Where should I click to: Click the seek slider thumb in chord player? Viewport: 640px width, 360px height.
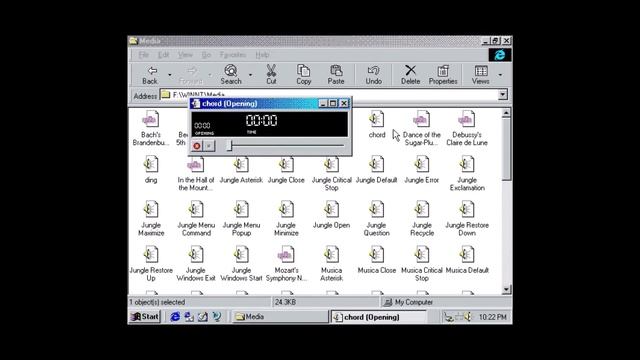click(x=230, y=145)
